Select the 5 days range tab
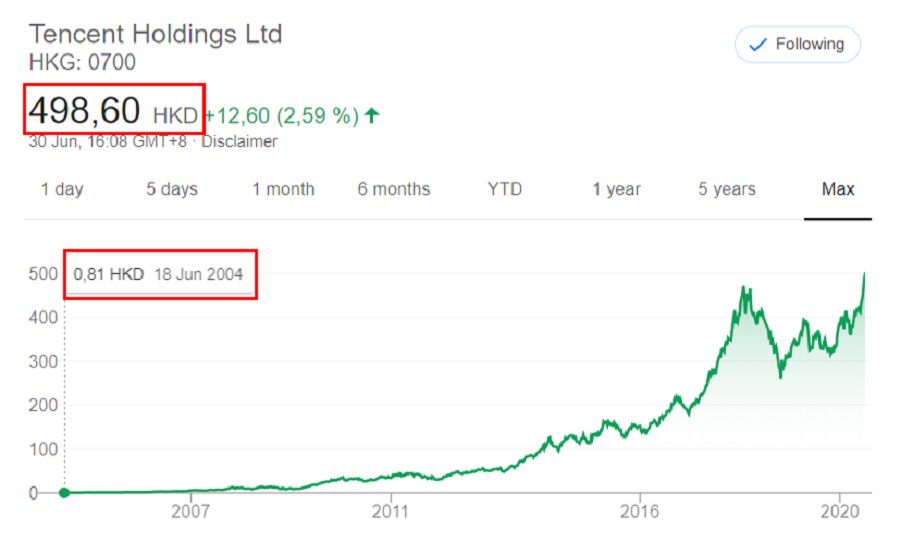This screenshot has height=555, width=900. [172, 189]
